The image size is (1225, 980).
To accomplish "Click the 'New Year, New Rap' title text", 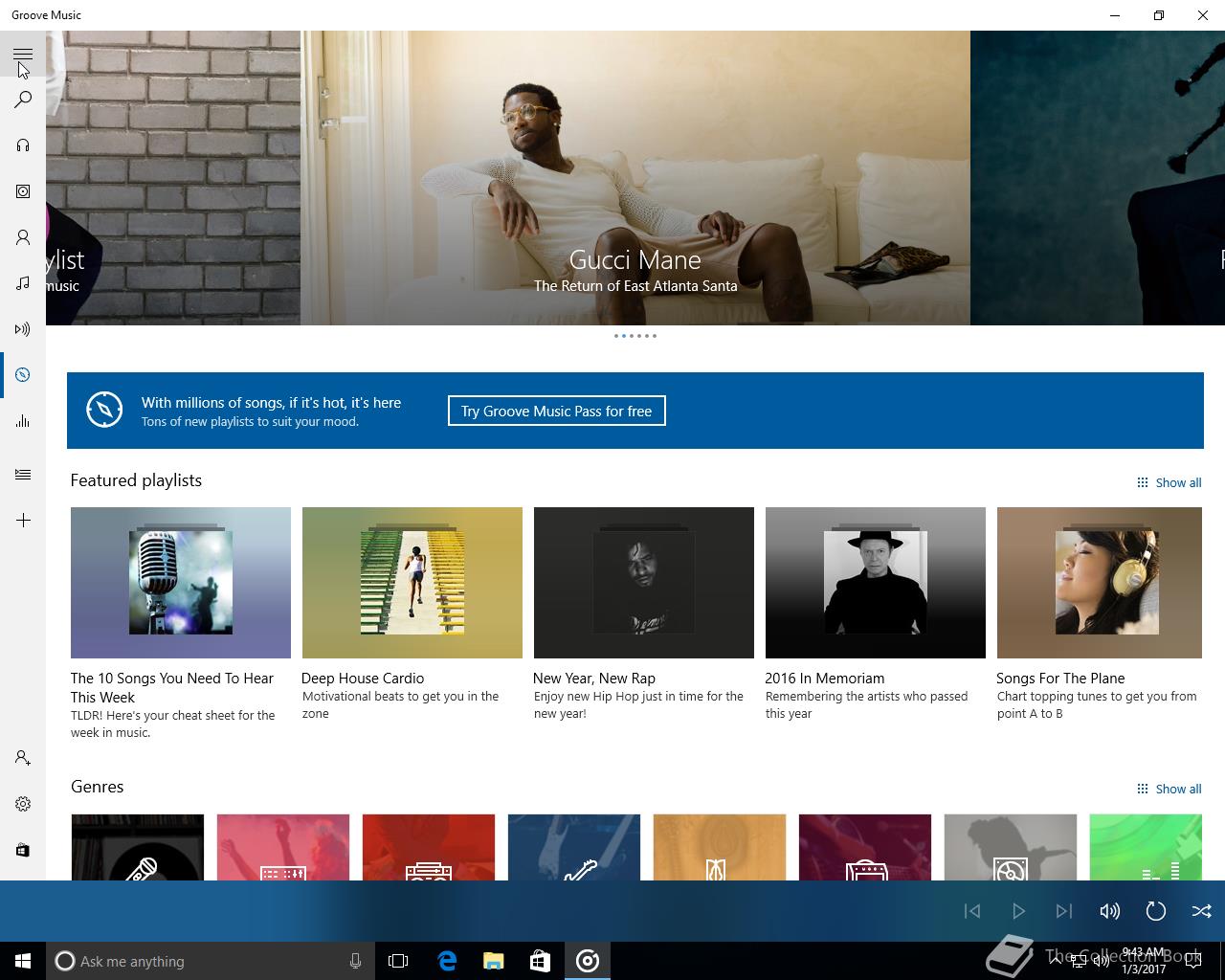I will [x=594, y=678].
